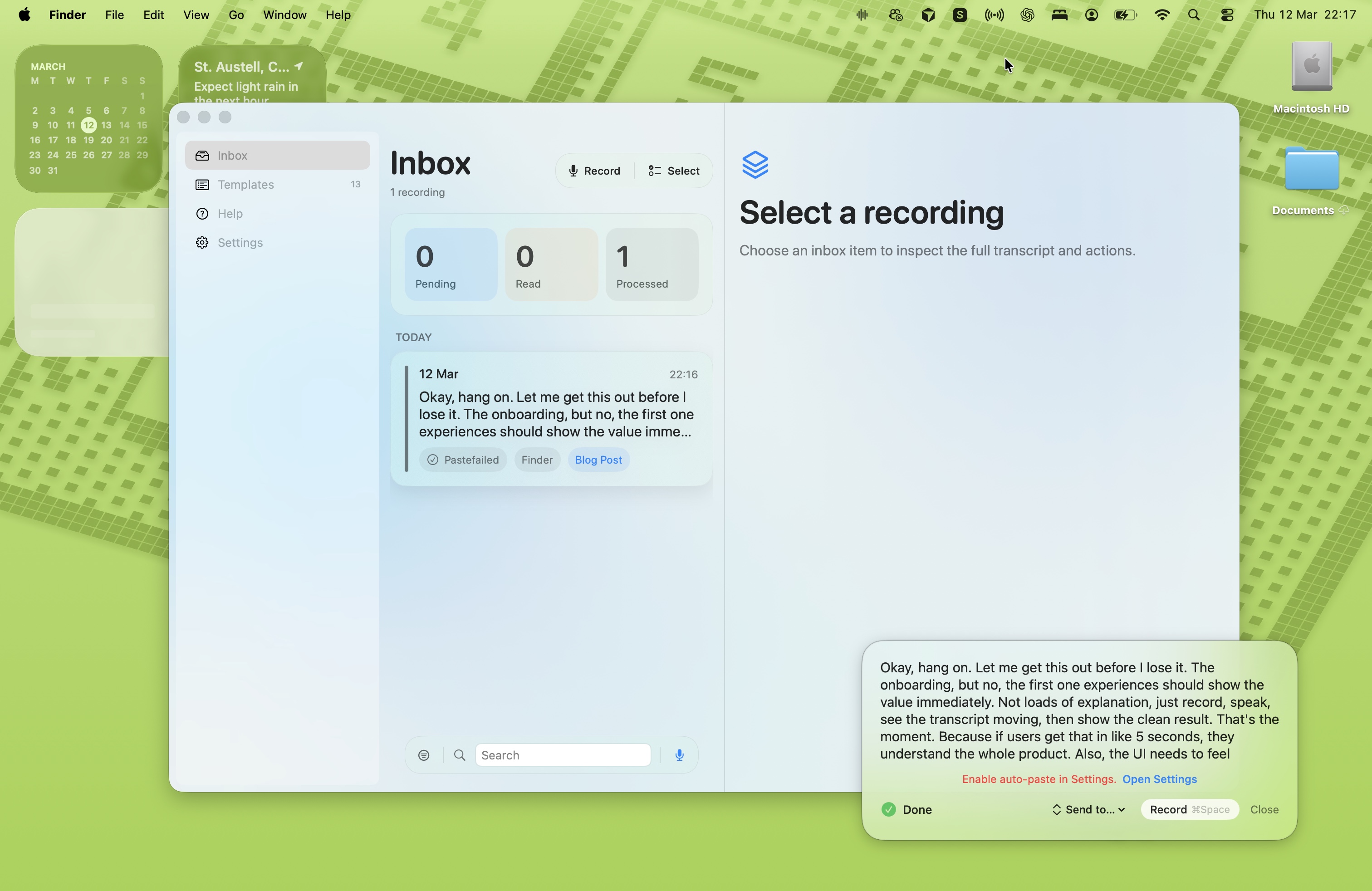
Task: Click into the Search field
Action: point(562,754)
